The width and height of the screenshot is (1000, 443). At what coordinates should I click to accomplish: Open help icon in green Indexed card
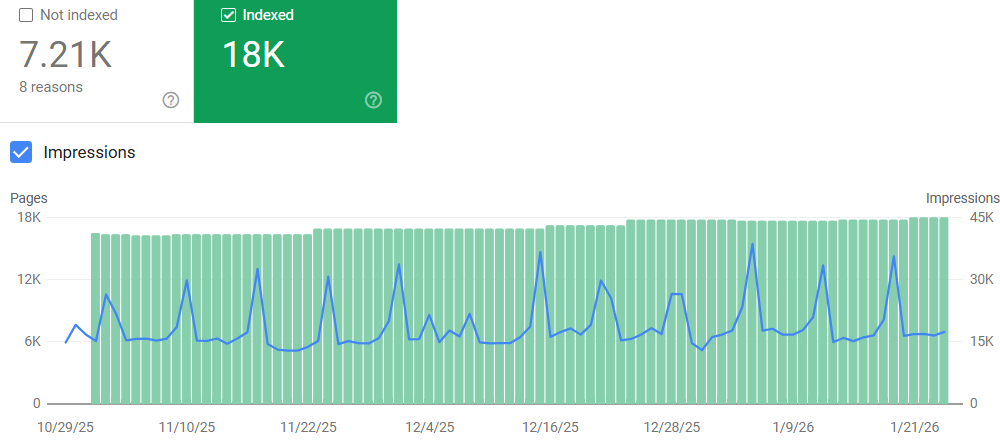pyautogui.click(x=373, y=100)
